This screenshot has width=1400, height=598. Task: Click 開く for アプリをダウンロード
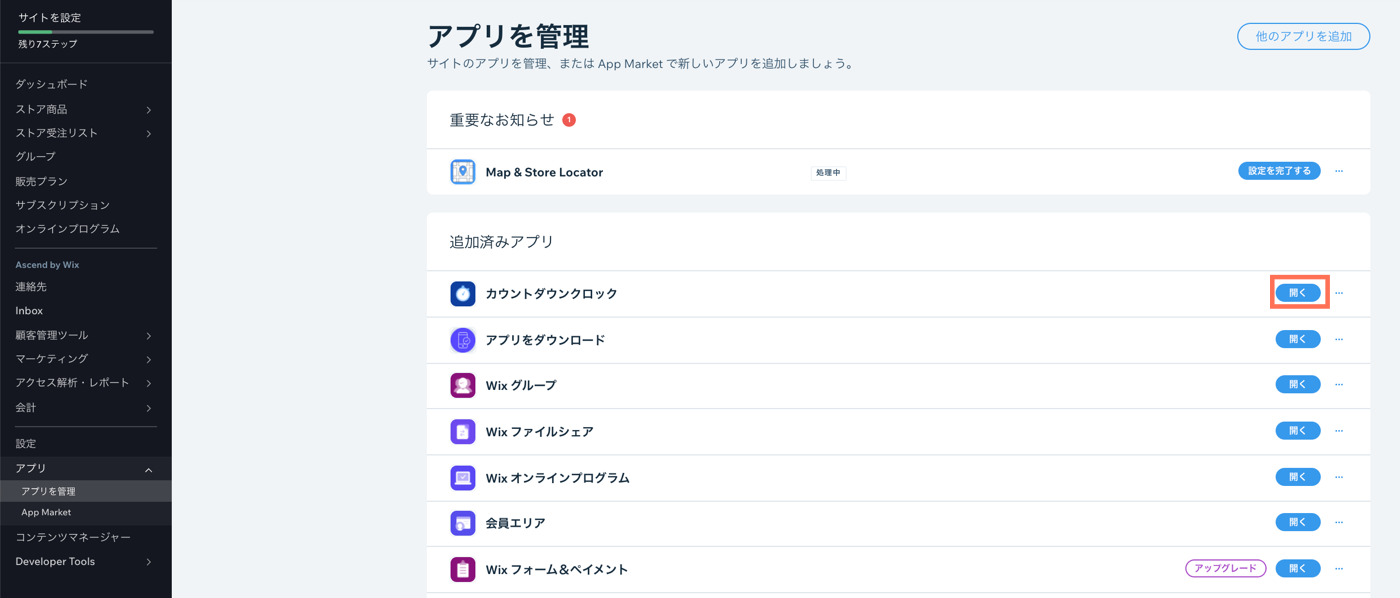[1298, 339]
